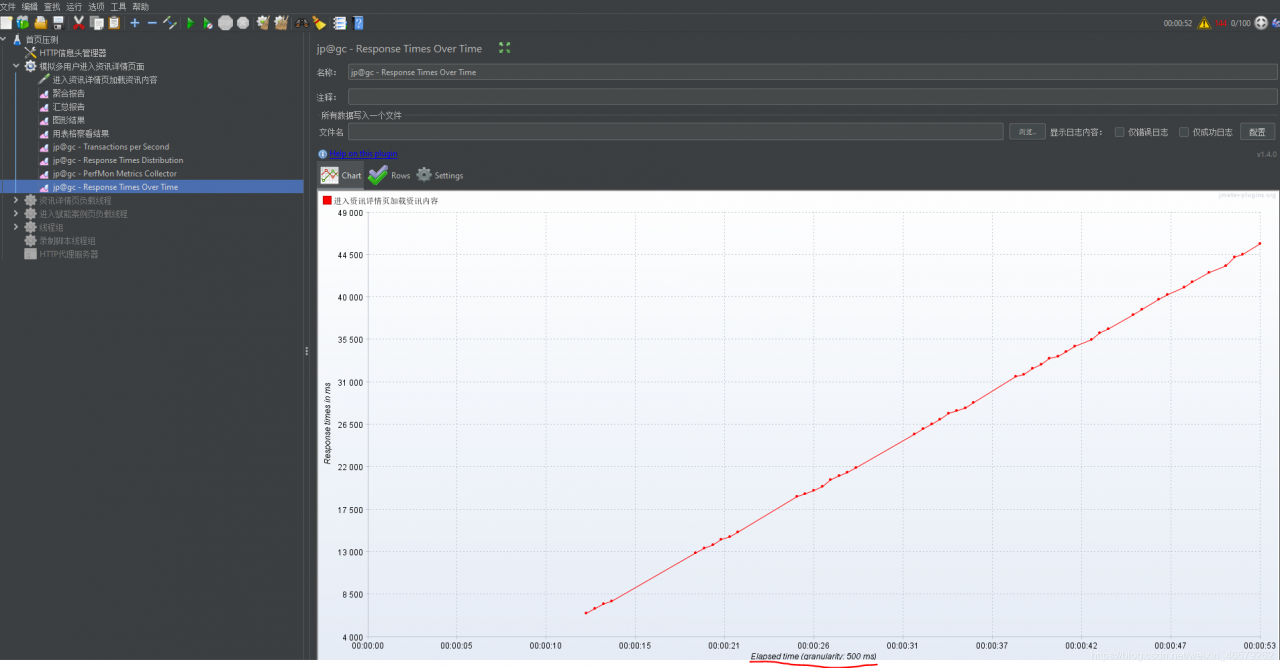
Task: Click the binoculars Search icon
Action: click(301, 22)
